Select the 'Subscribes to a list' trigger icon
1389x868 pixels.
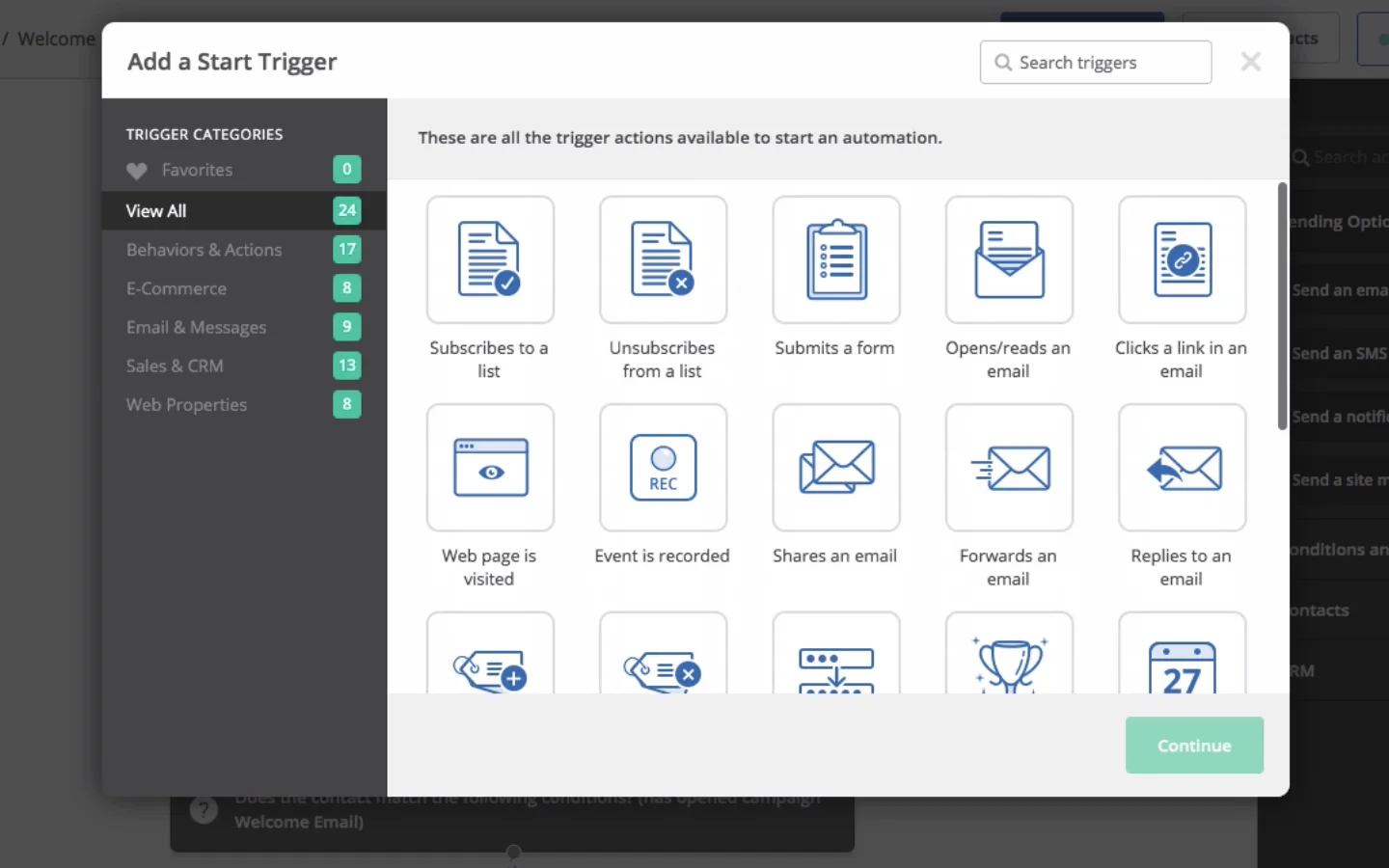(490, 259)
